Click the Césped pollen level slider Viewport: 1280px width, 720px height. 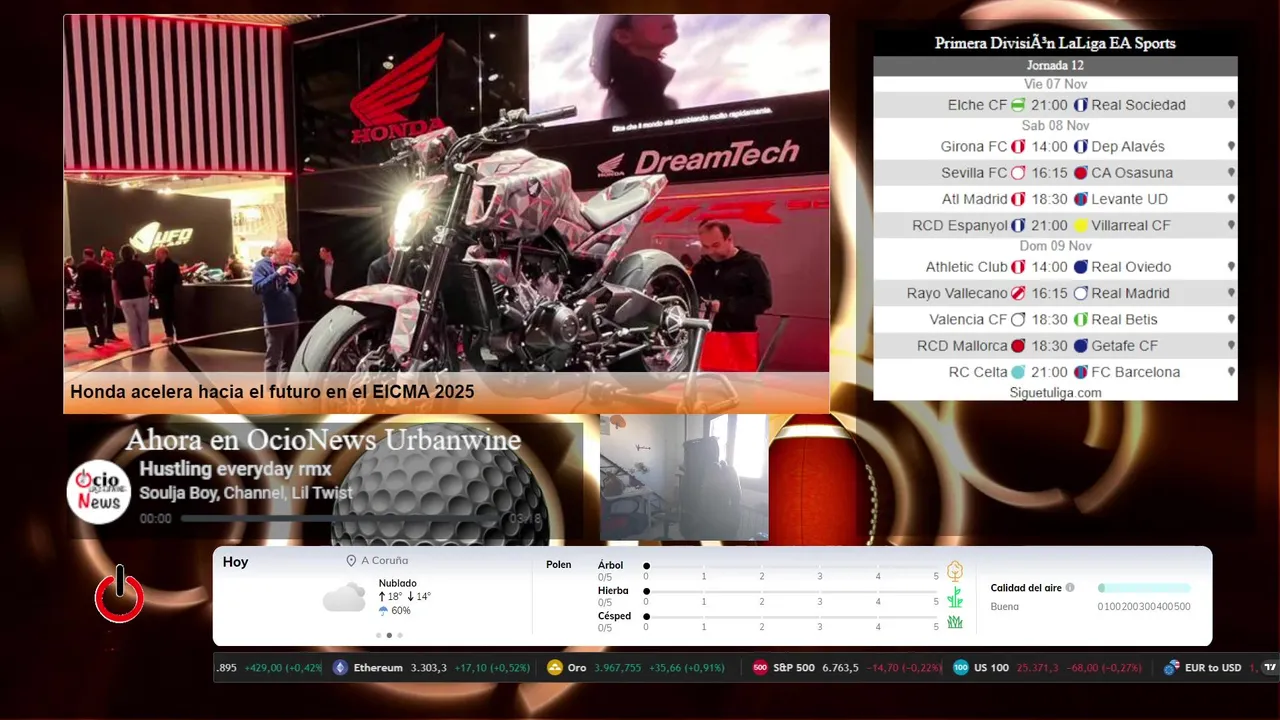(x=791, y=616)
